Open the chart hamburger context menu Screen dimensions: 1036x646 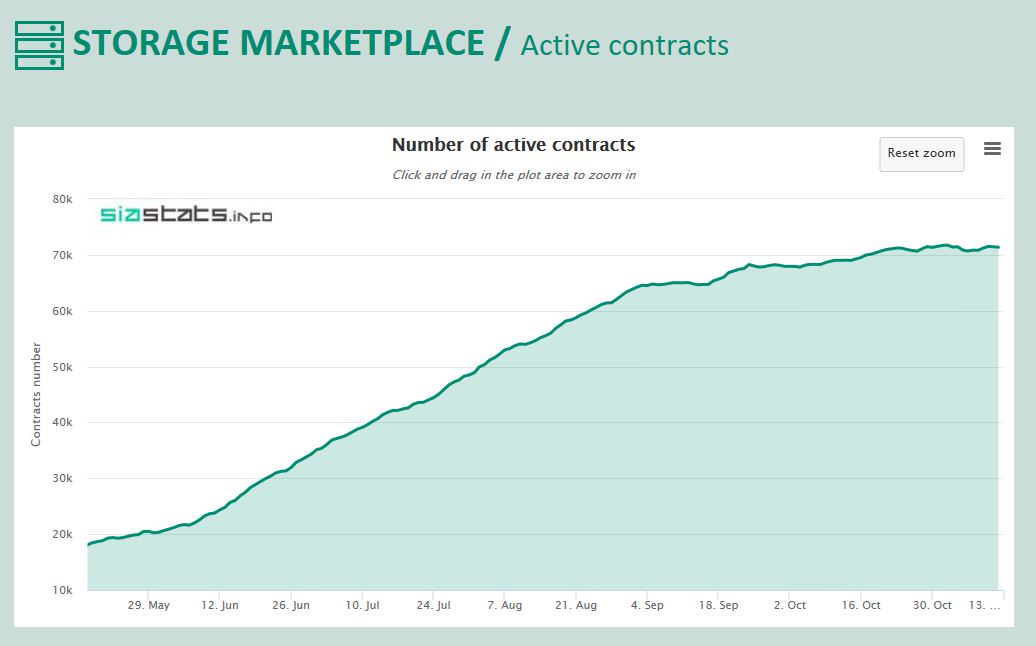click(x=992, y=149)
